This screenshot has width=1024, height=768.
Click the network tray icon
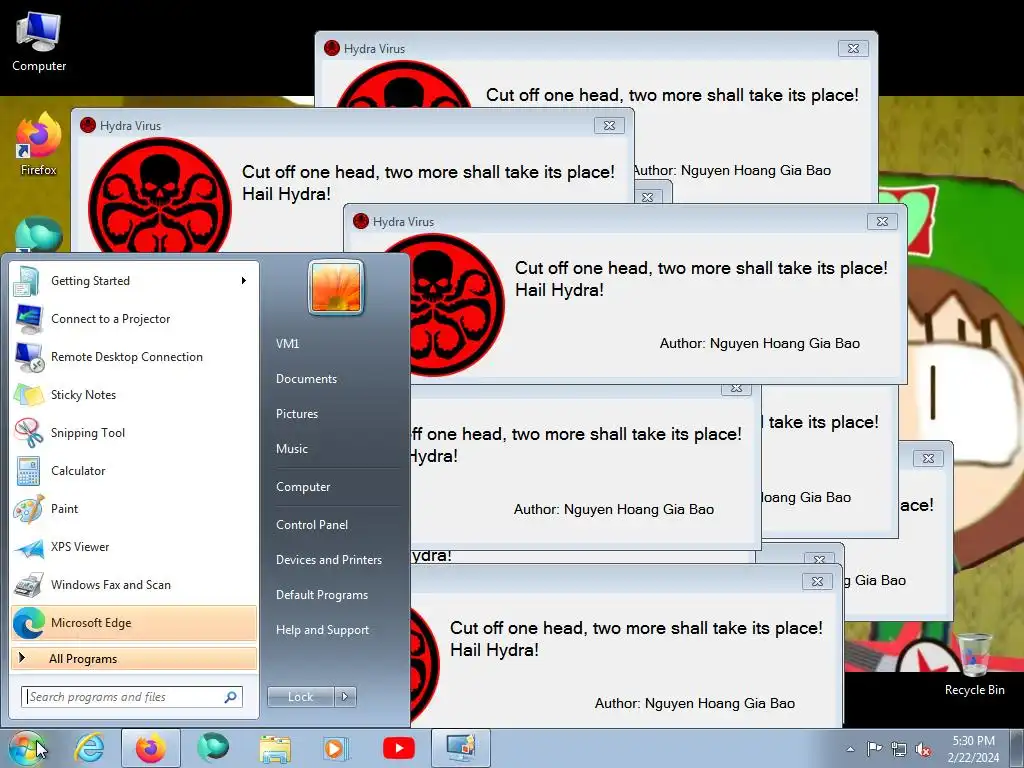tap(899, 749)
